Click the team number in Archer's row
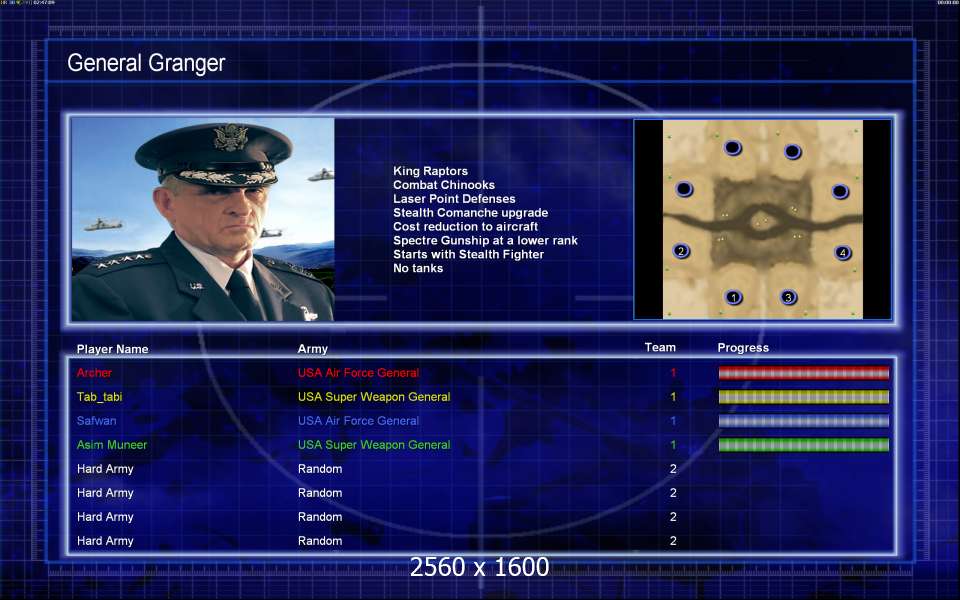960x600 pixels. click(x=673, y=373)
